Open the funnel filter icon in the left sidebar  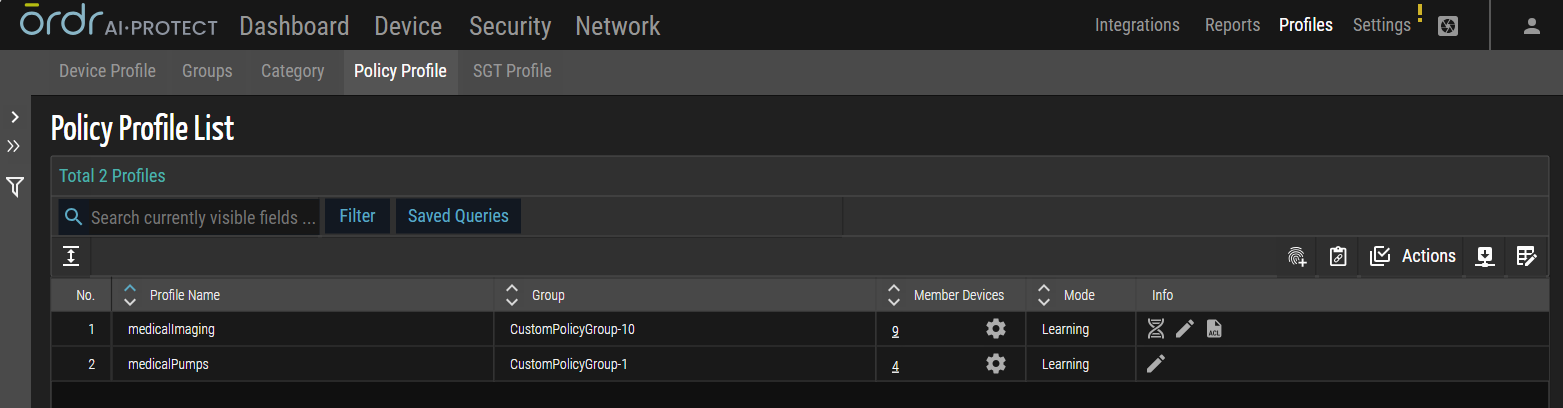point(15,187)
